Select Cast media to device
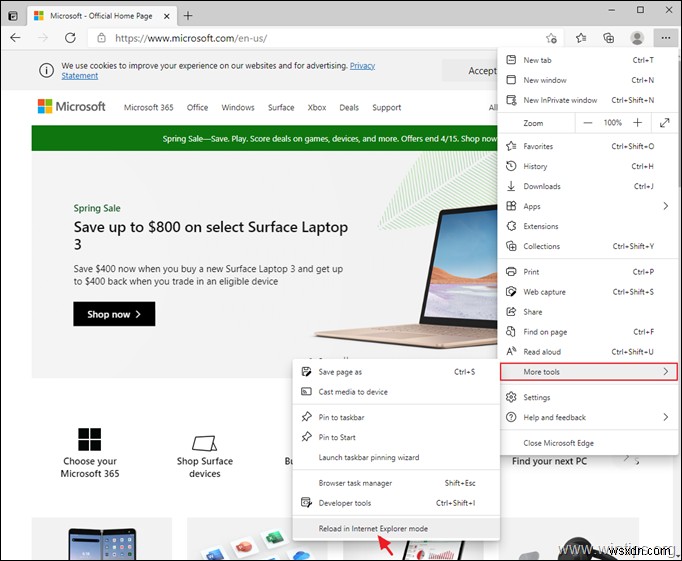The height and width of the screenshot is (561, 682). [x=396, y=392]
